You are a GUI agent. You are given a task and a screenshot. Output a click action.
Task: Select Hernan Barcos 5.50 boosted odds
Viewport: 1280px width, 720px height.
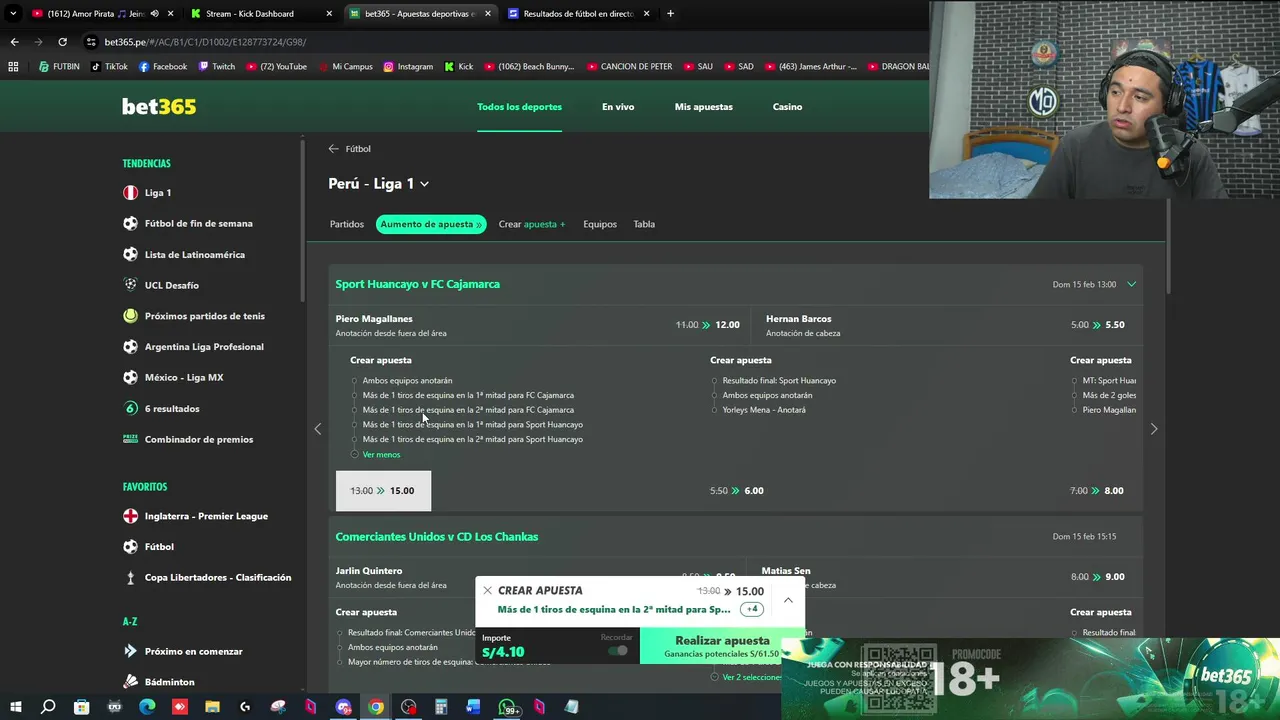(1098, 325)
